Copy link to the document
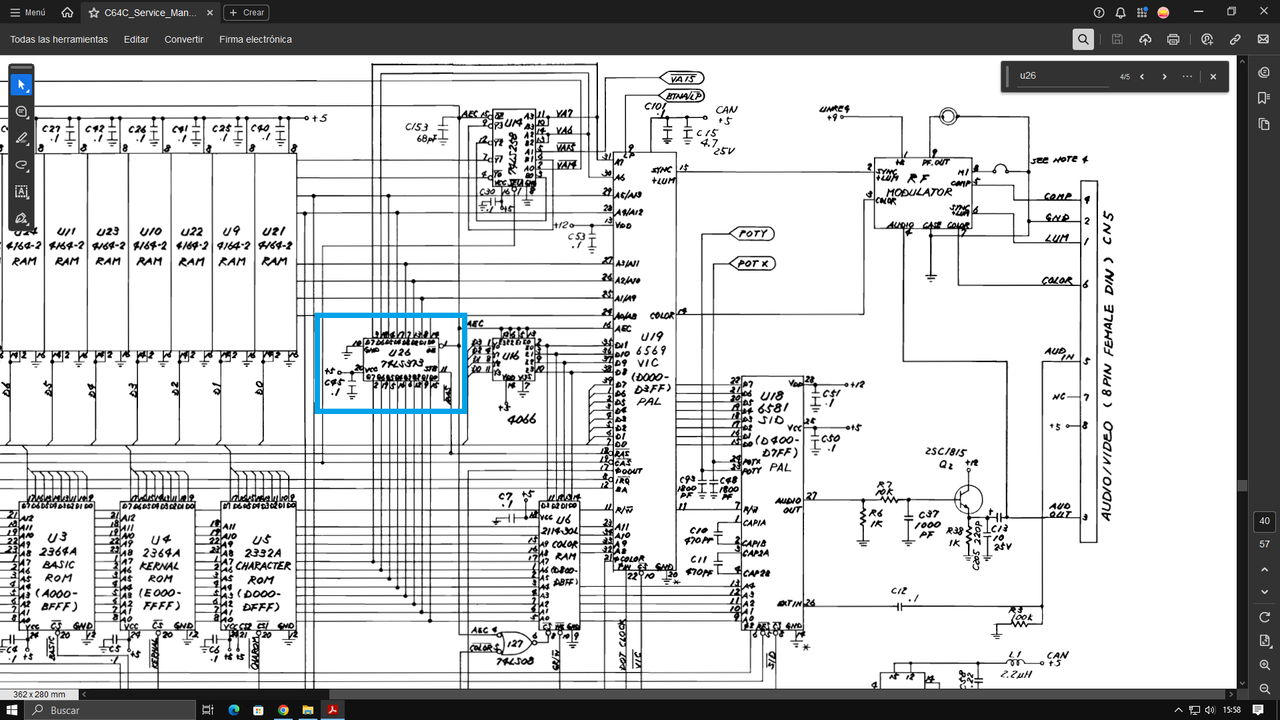Image resolution: width=1280 pixels, height=720 pixels. pos(1235,39)
